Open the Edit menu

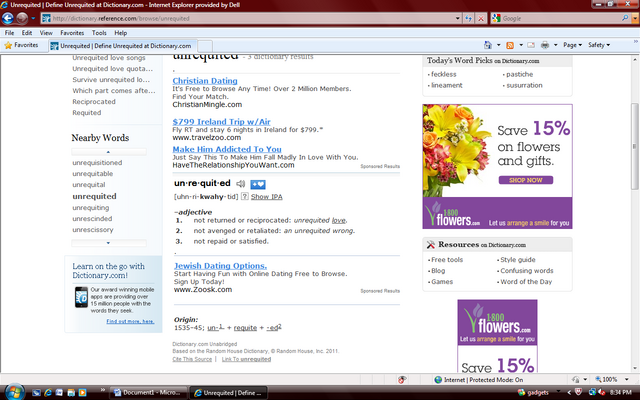(x=27, y=33)
